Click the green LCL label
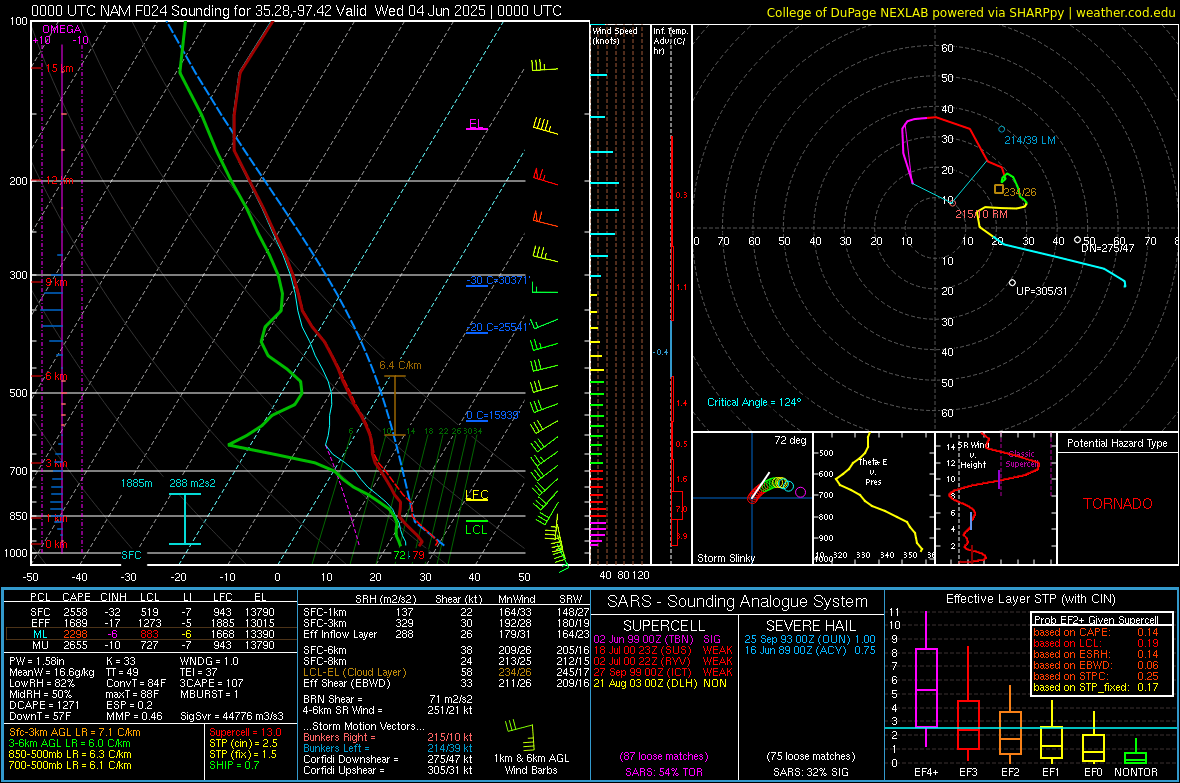 coord(476,529)
